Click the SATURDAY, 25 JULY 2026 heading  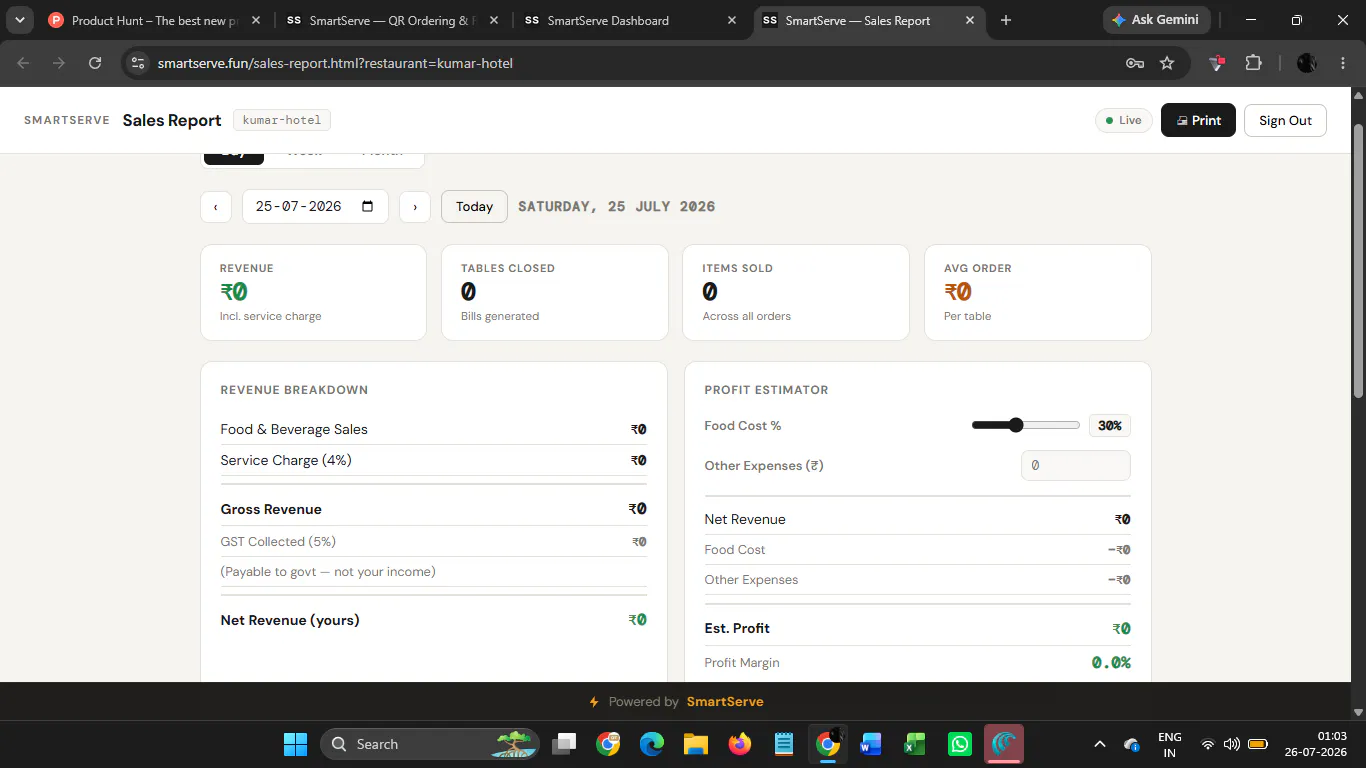click(x=617, y=206)
